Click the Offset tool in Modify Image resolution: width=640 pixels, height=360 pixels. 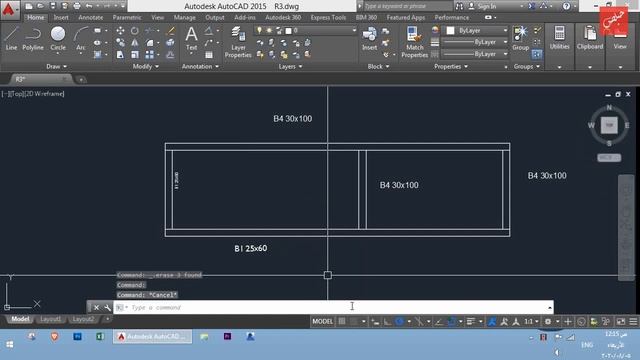tap(171, 54)
